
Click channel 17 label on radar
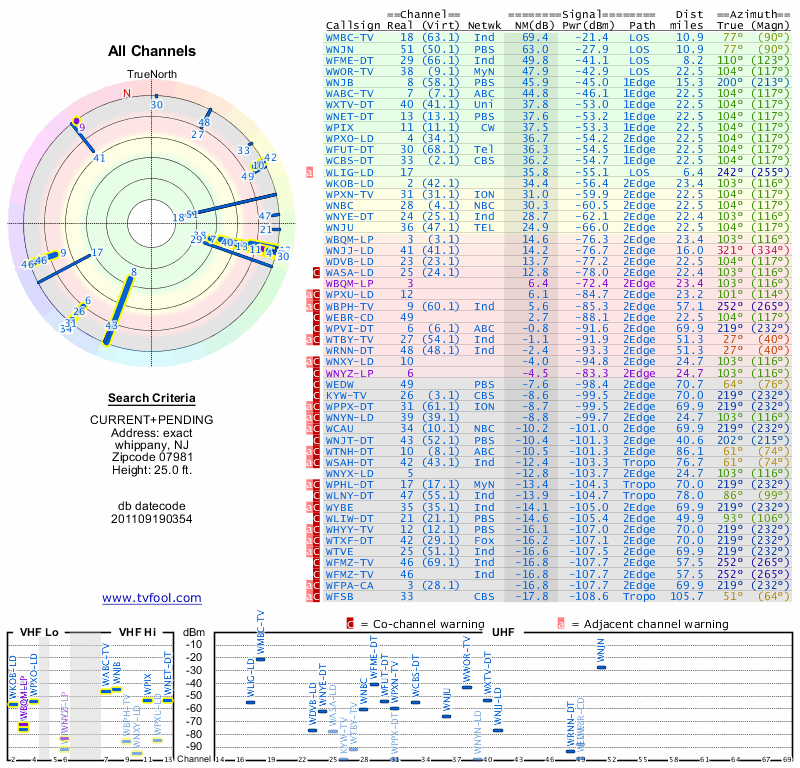97,252
